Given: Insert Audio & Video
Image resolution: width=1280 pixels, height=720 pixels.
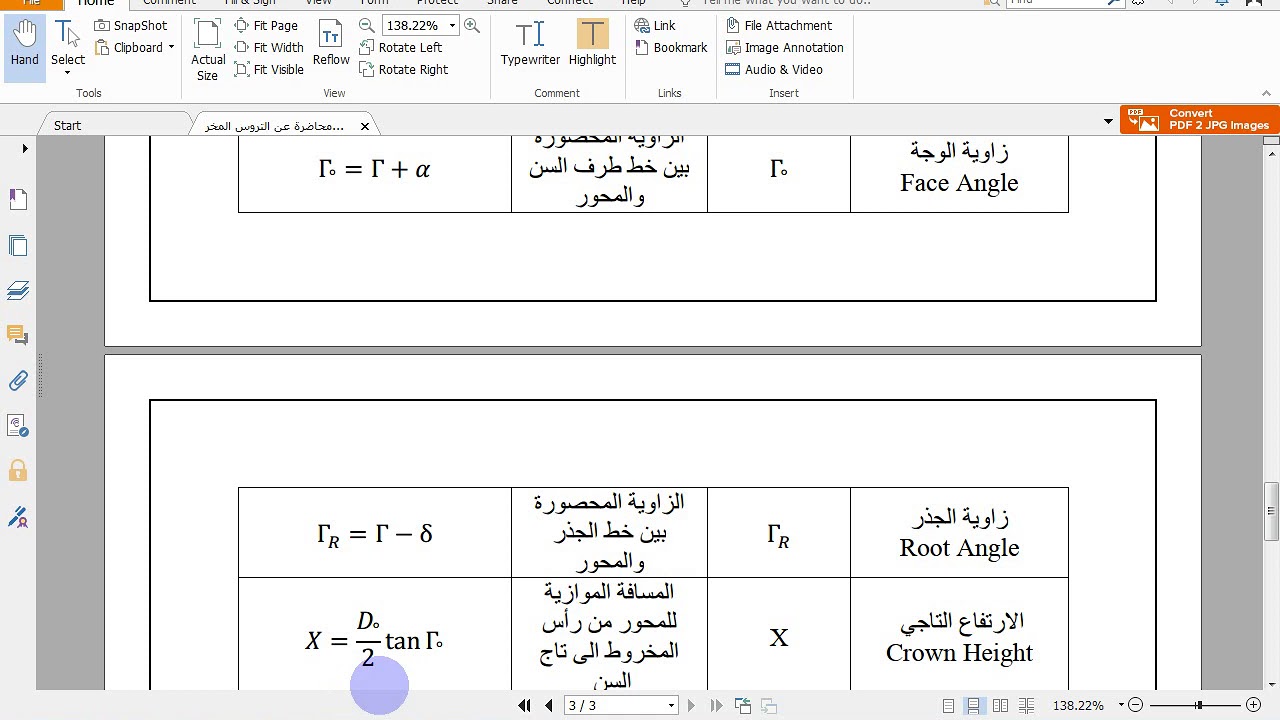Looking at the screenshot, I should point(774,69).
